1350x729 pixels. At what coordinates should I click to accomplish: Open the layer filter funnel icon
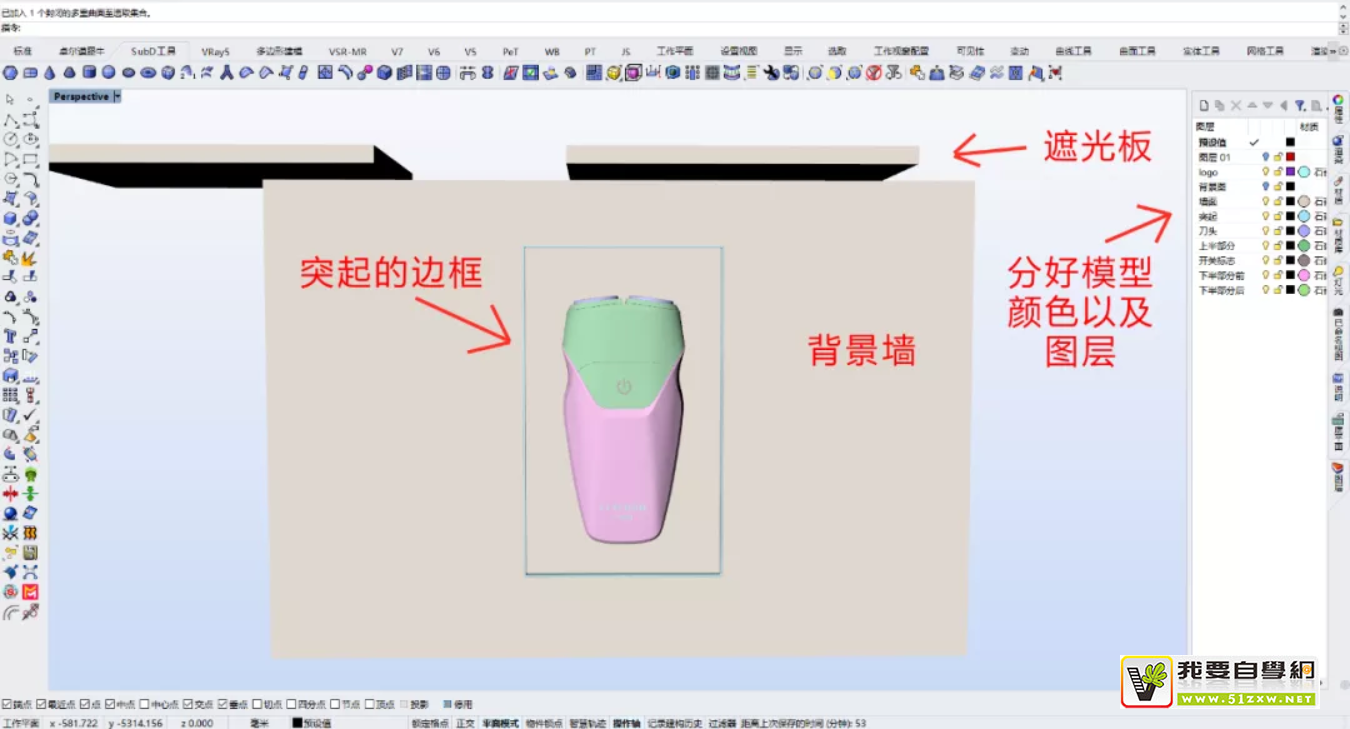(1300, 106)
